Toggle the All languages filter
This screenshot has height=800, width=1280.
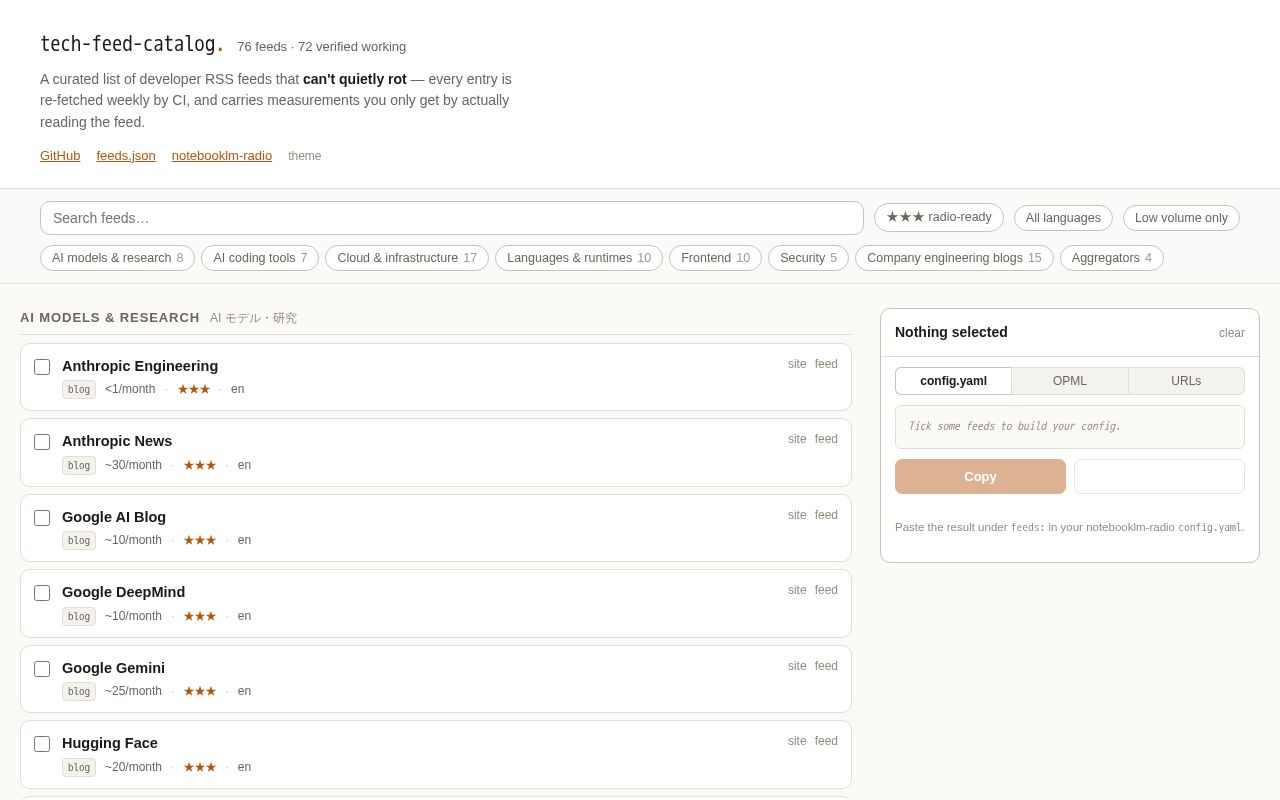(1063, 218)
